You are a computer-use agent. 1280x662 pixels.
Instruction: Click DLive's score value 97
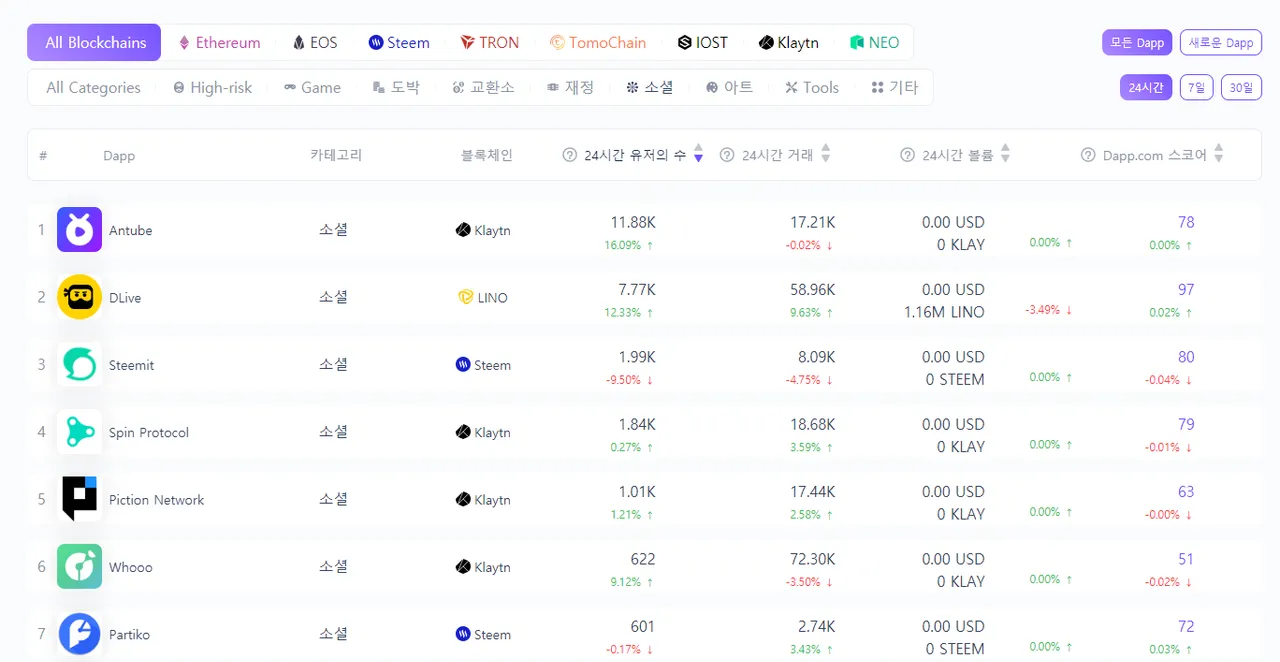(x=1186, y=289)
